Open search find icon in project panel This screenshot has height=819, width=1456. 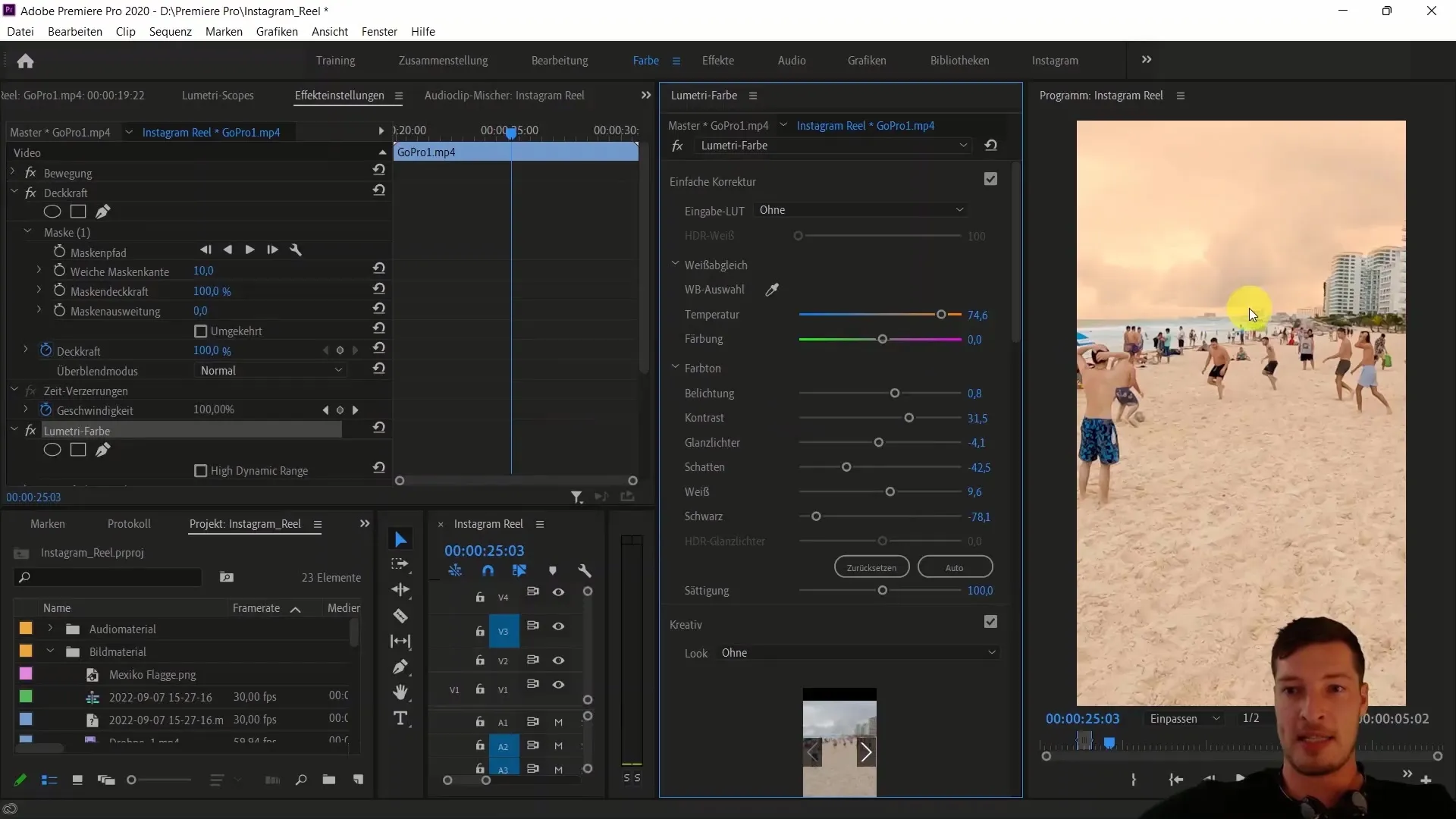click(x=301, y=780)
